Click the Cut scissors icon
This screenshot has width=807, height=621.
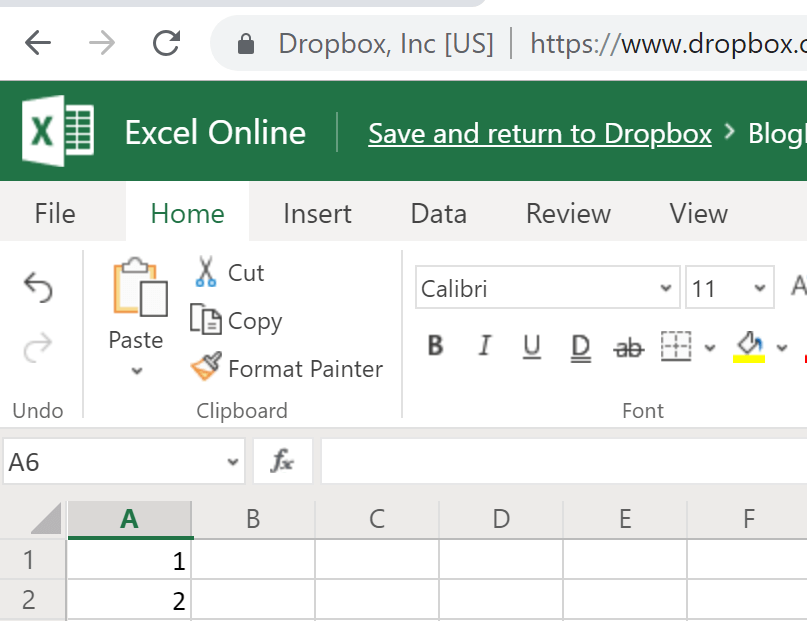coord(206,272)
